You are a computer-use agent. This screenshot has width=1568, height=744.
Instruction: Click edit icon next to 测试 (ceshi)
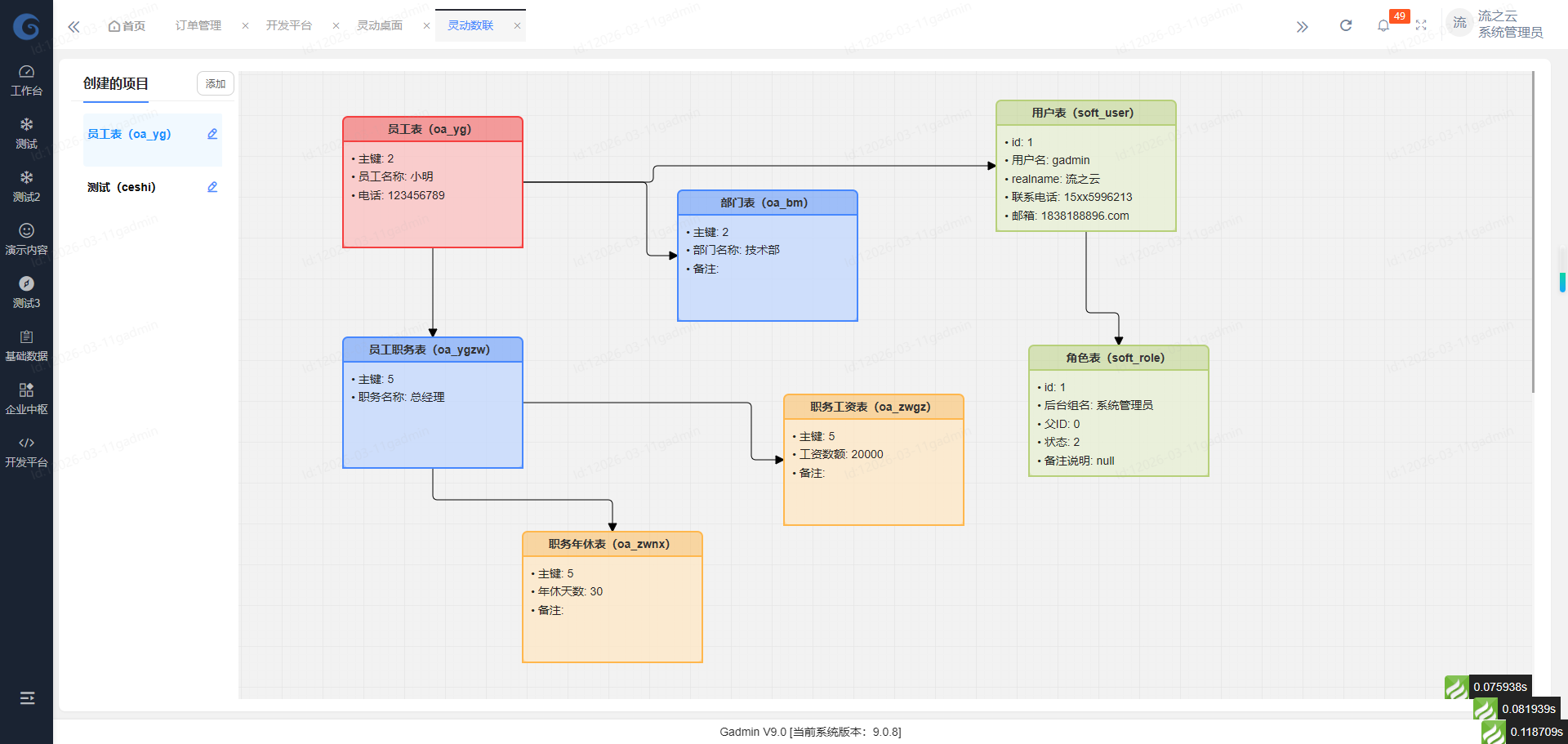[212, 187]
